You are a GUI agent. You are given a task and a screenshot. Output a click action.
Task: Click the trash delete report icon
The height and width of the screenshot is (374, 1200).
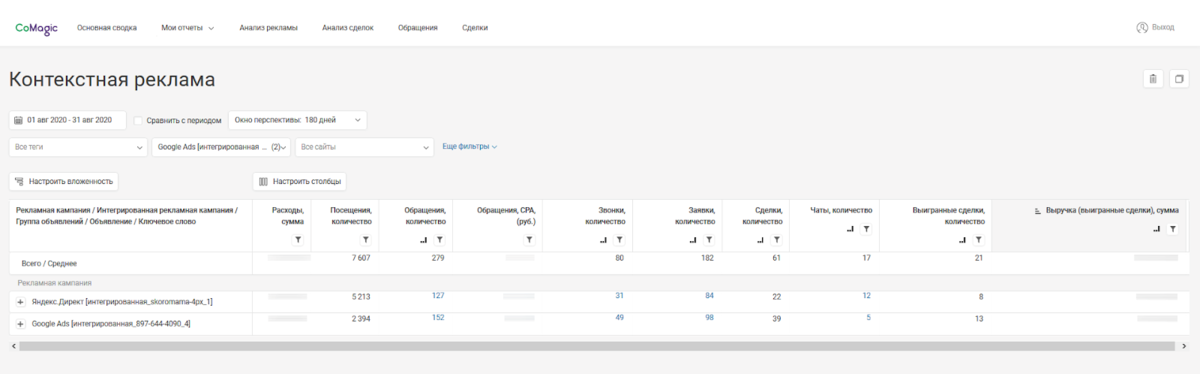click(x=1152, y=79)
